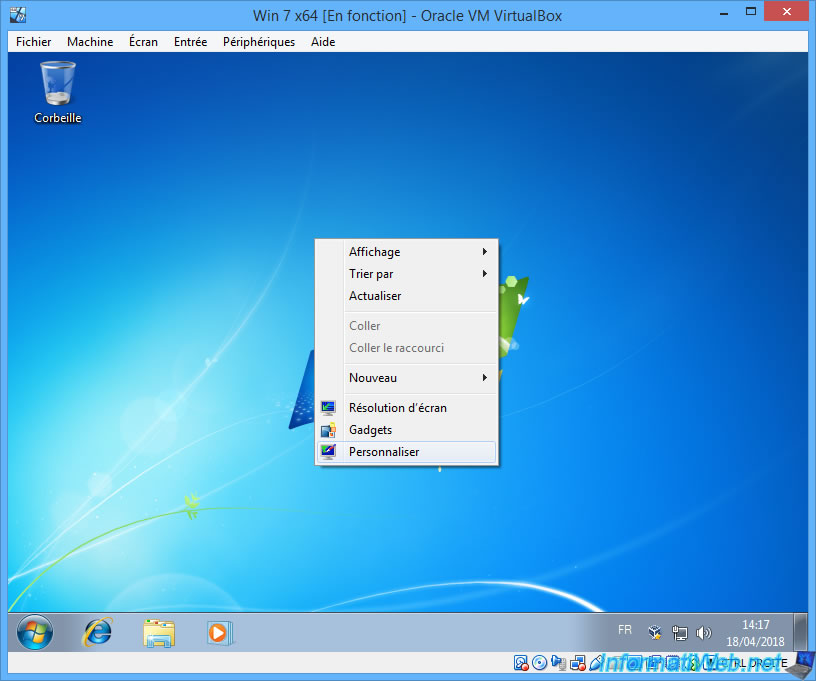Click the greyed Coller entry
Screen dimensions: 816x681
click(x=406, y=326)
